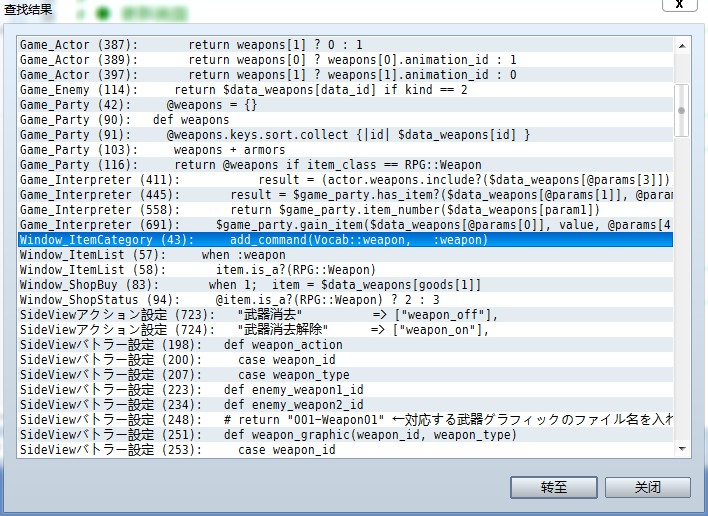Select result Game_Party (42)
Screen dimensions: 708x516
pos(345,105)
